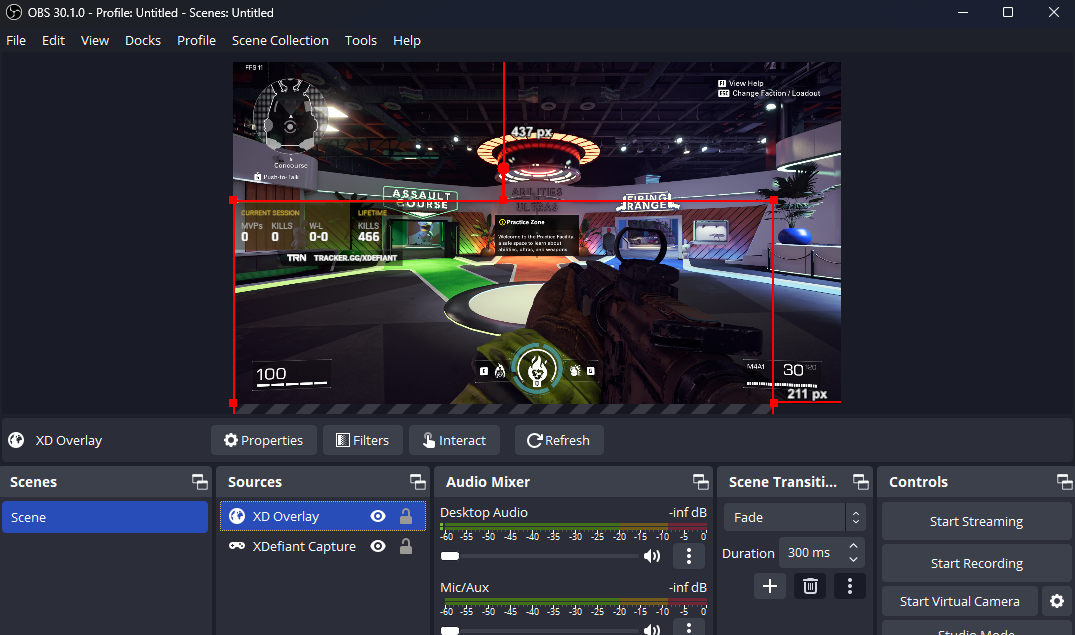
Task: Open the View menu
Action: [95, 40]
